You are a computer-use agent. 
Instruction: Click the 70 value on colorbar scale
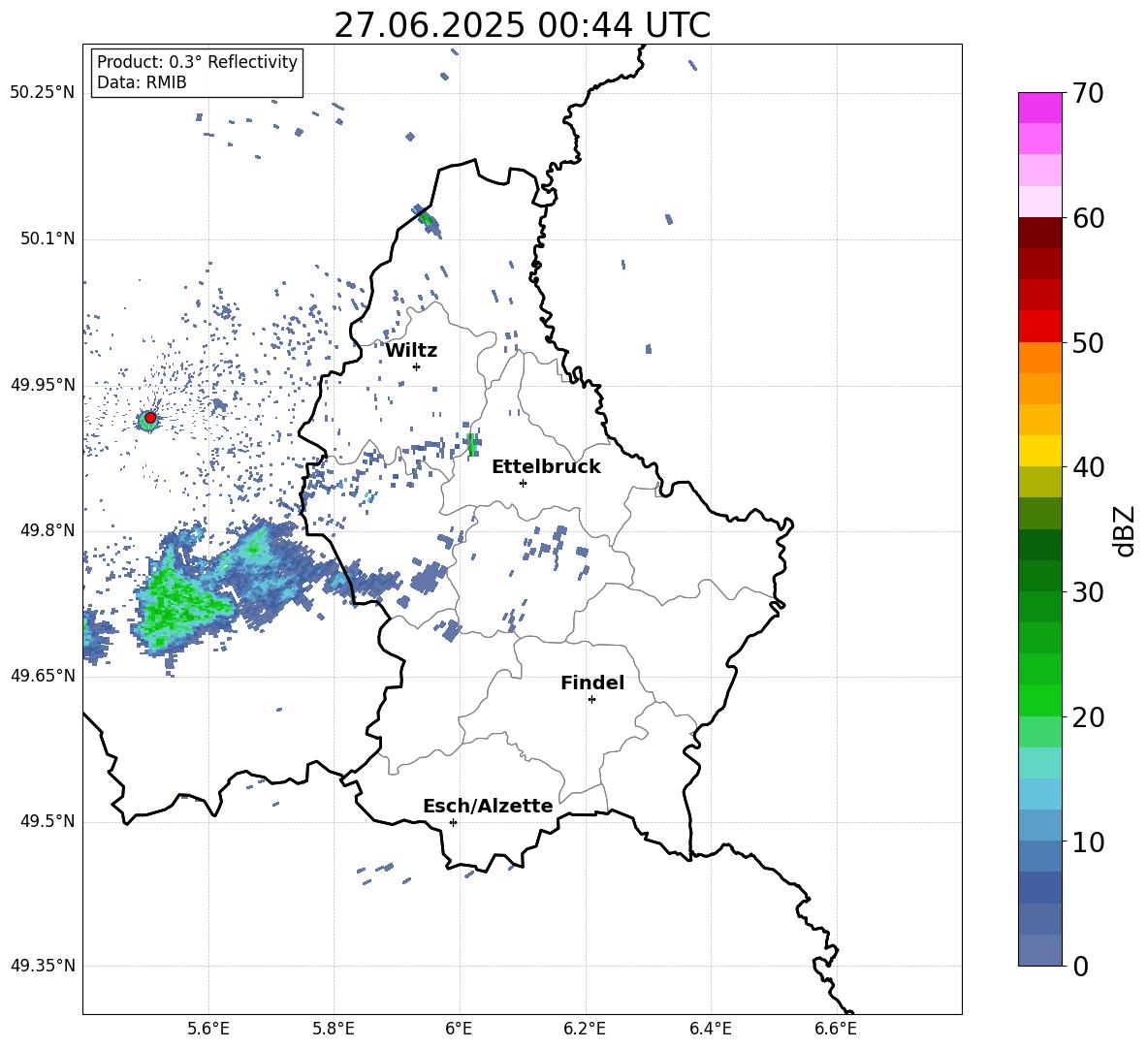[x=1088, y=94]
